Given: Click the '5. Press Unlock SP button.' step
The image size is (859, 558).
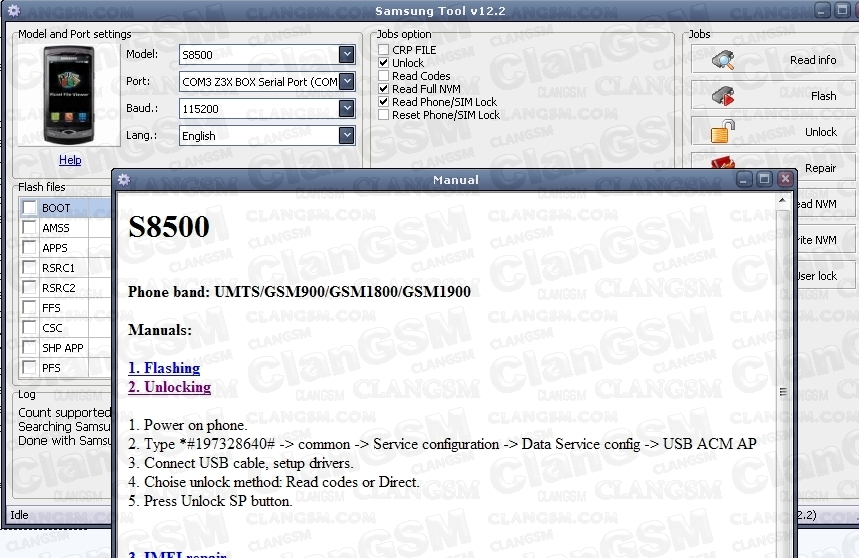Looking at the screenshot, I should coord(210,501).
